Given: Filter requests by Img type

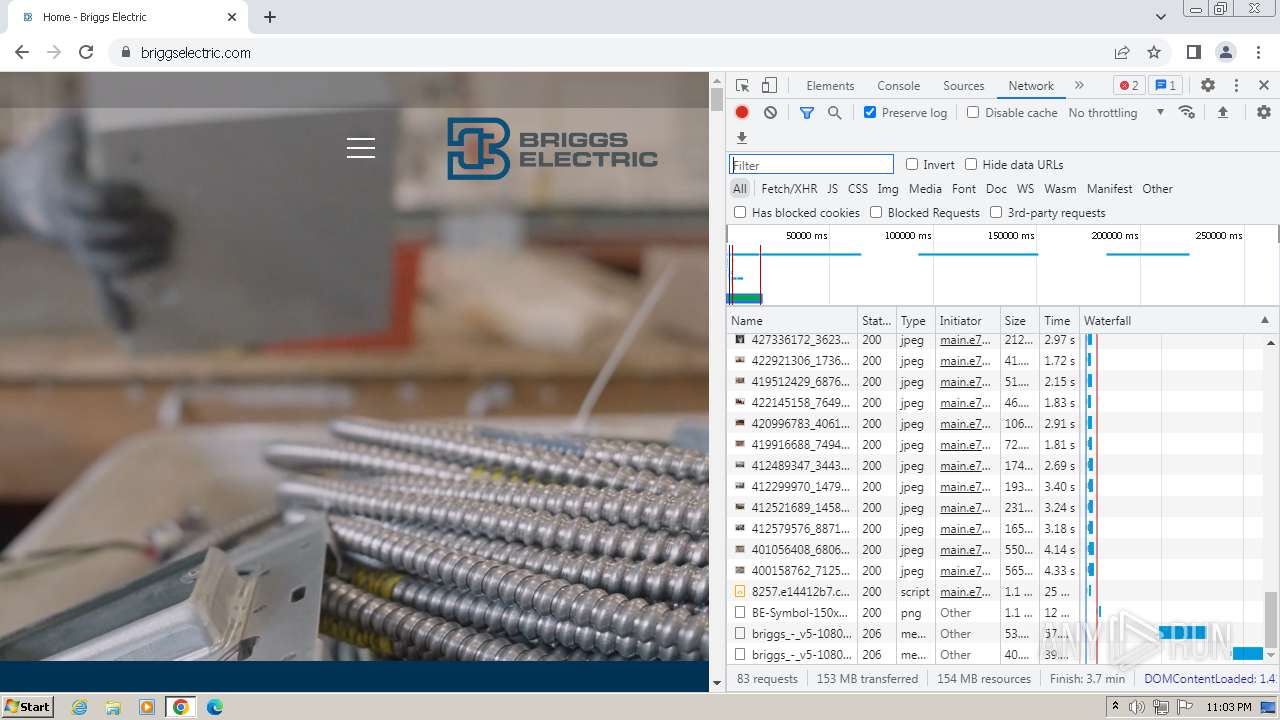Looking at the screenshot, I should click(888, 189).
